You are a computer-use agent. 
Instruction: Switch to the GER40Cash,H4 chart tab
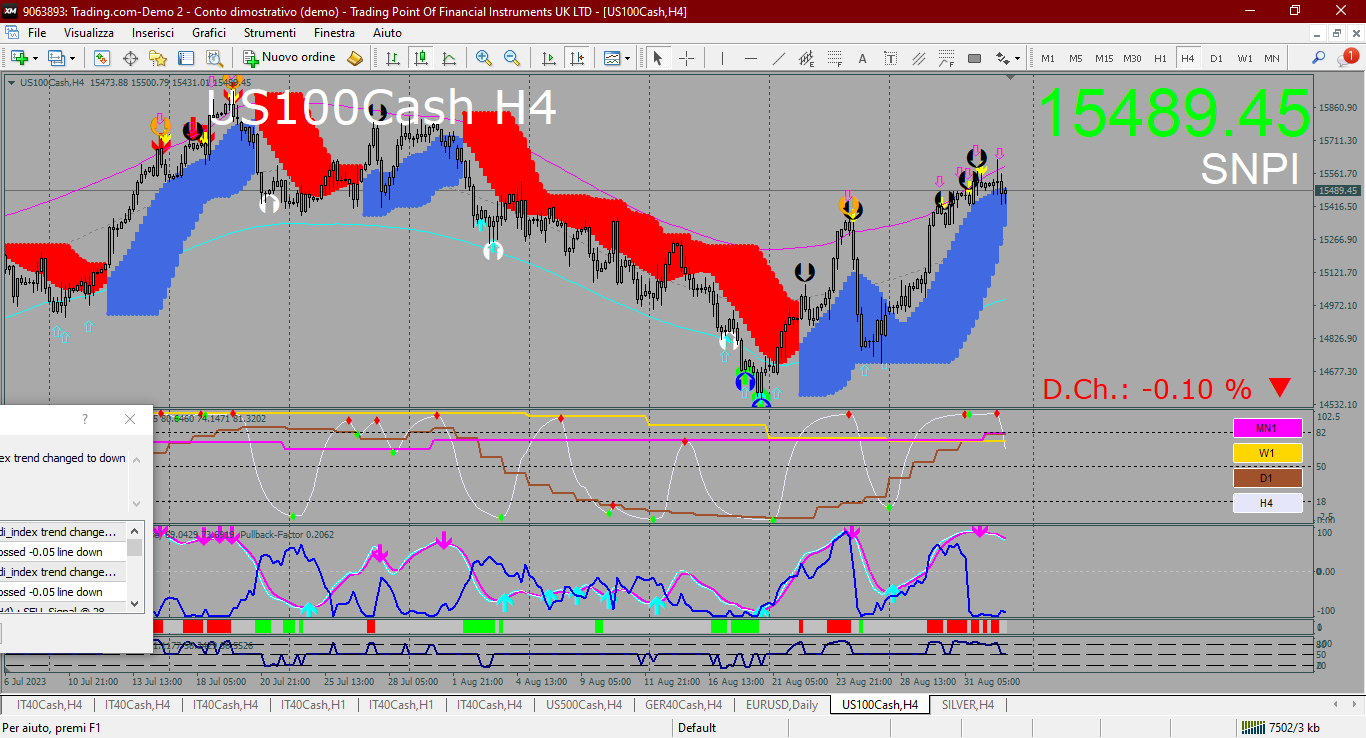pos(683,705)
